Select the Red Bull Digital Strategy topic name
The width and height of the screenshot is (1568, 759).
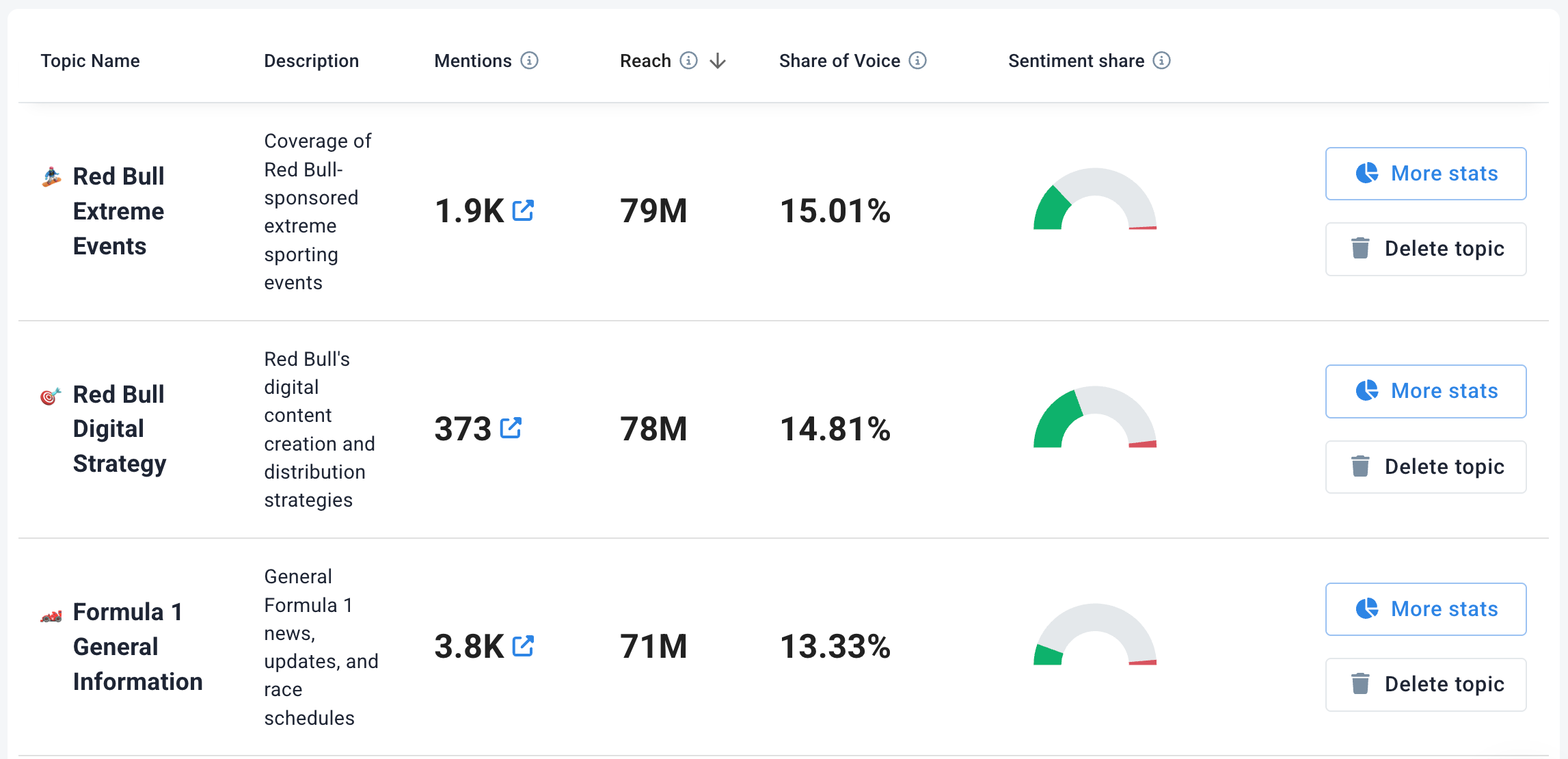click(x=120, y=429)
